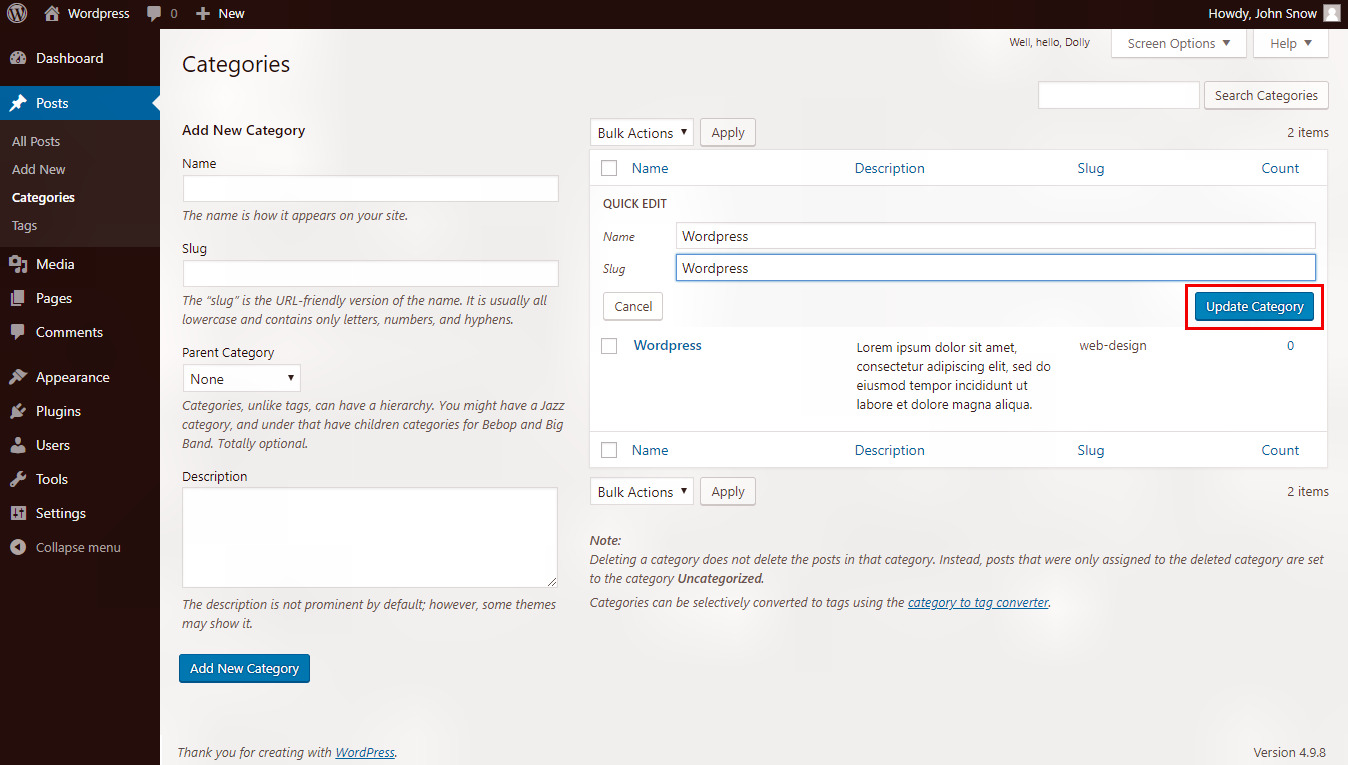
Task: Click the Pages icon in sidebar
Action: (18, 298)
